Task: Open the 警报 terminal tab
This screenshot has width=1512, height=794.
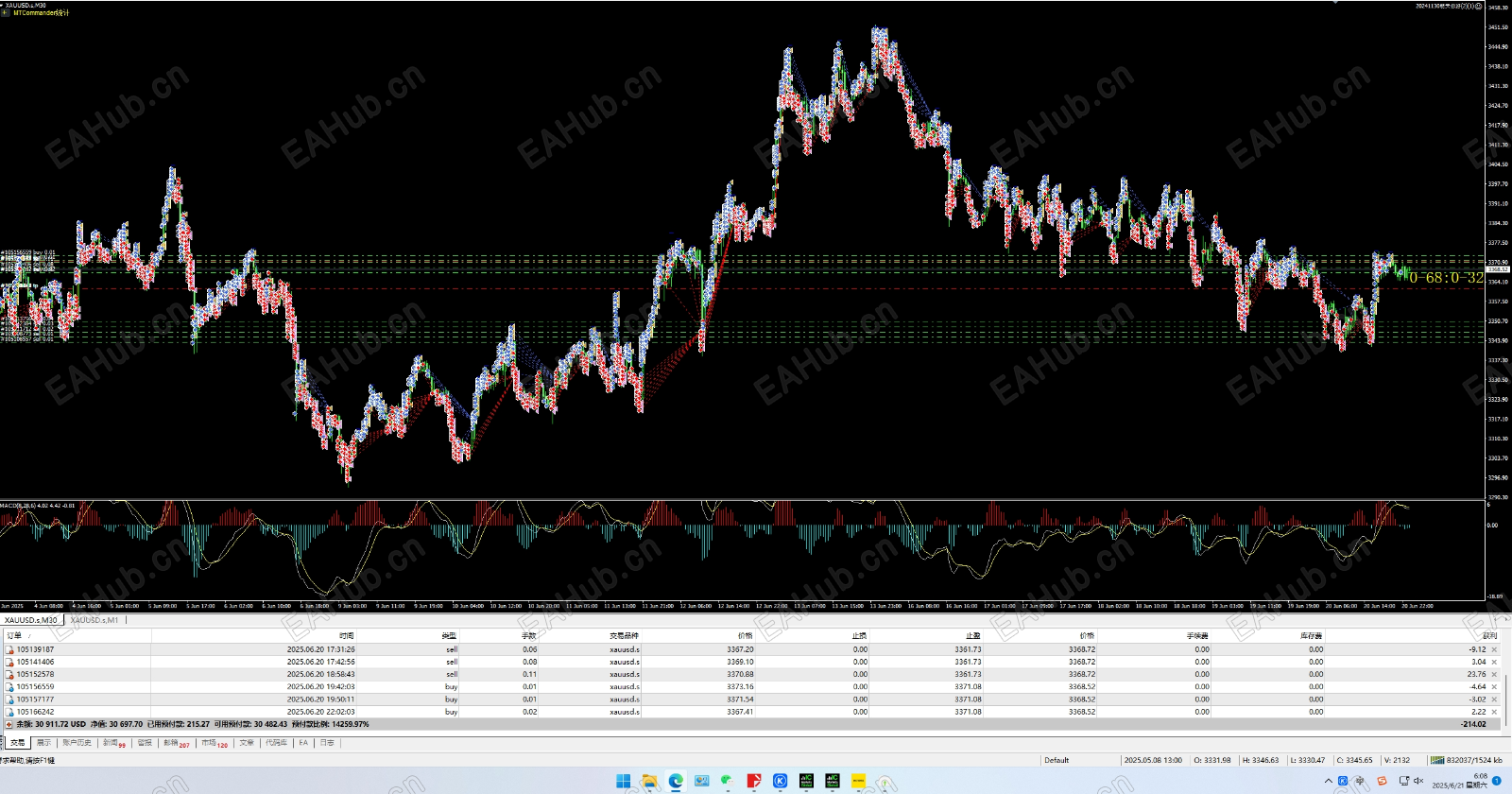Action: coord(145,743)
